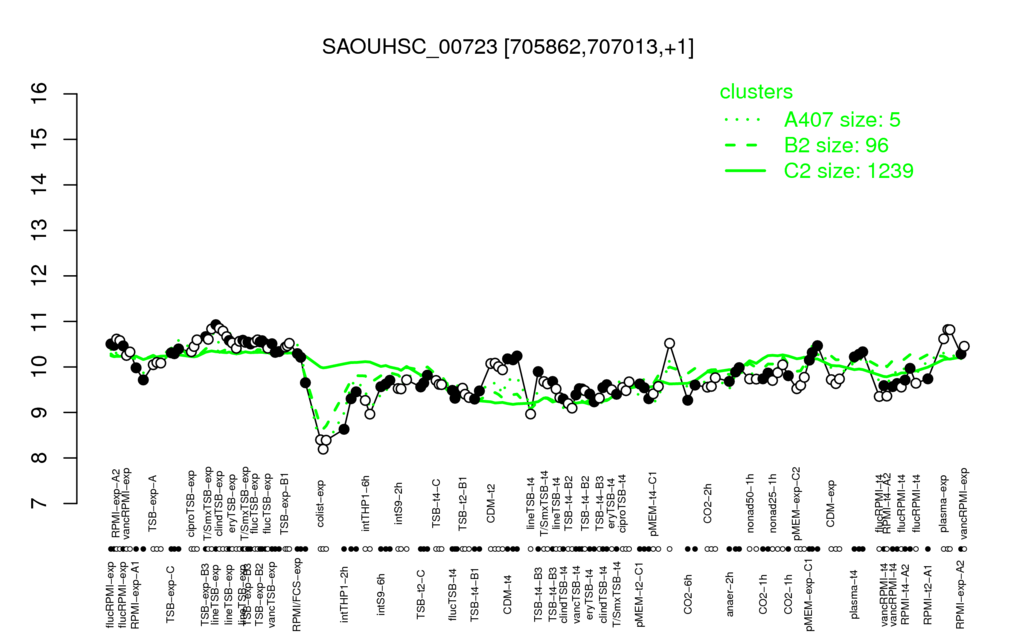Viewport: 1024px width, 640px height.
Task: Click the 'ciproTSB-exp' axis label
Action: click(192, 503)
